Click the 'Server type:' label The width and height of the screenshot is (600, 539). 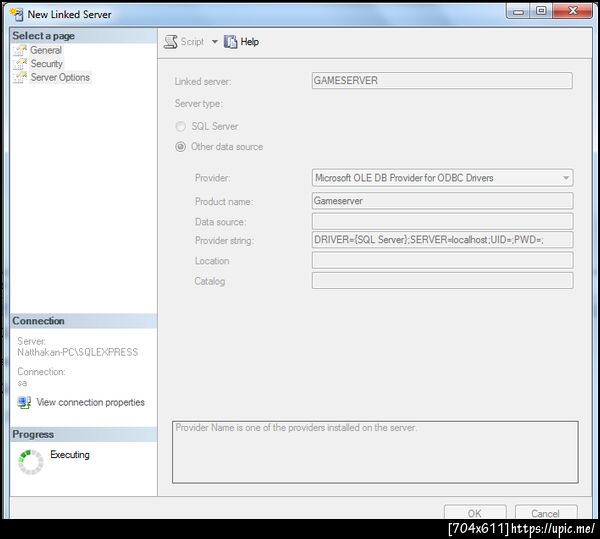pos(199,103)
